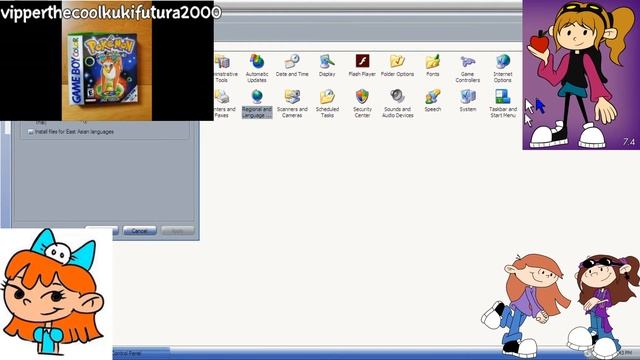The width and height of the screenshot is (640, 360).
Task: Open the Scanners and Cameras icon
Action: pos(292,103)
